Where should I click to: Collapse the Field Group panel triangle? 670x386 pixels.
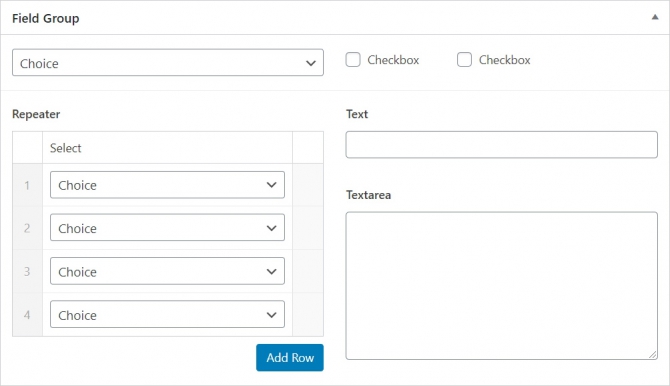[655, 18]
